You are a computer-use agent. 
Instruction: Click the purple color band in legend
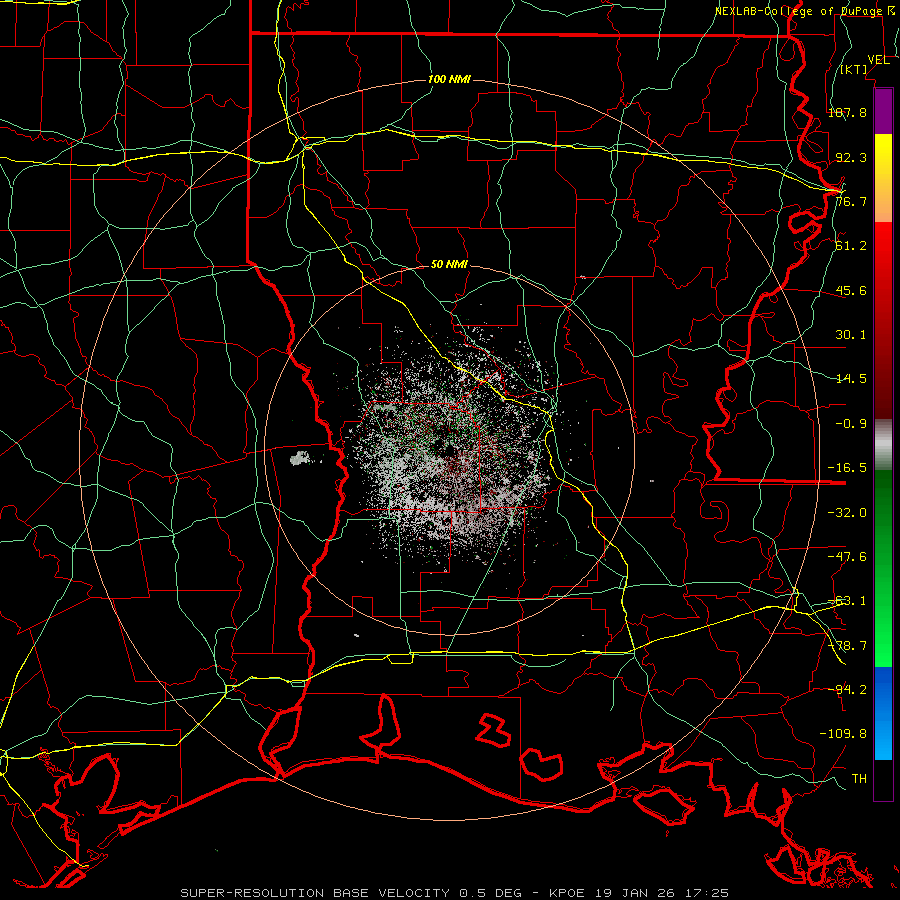coord(883,111)
